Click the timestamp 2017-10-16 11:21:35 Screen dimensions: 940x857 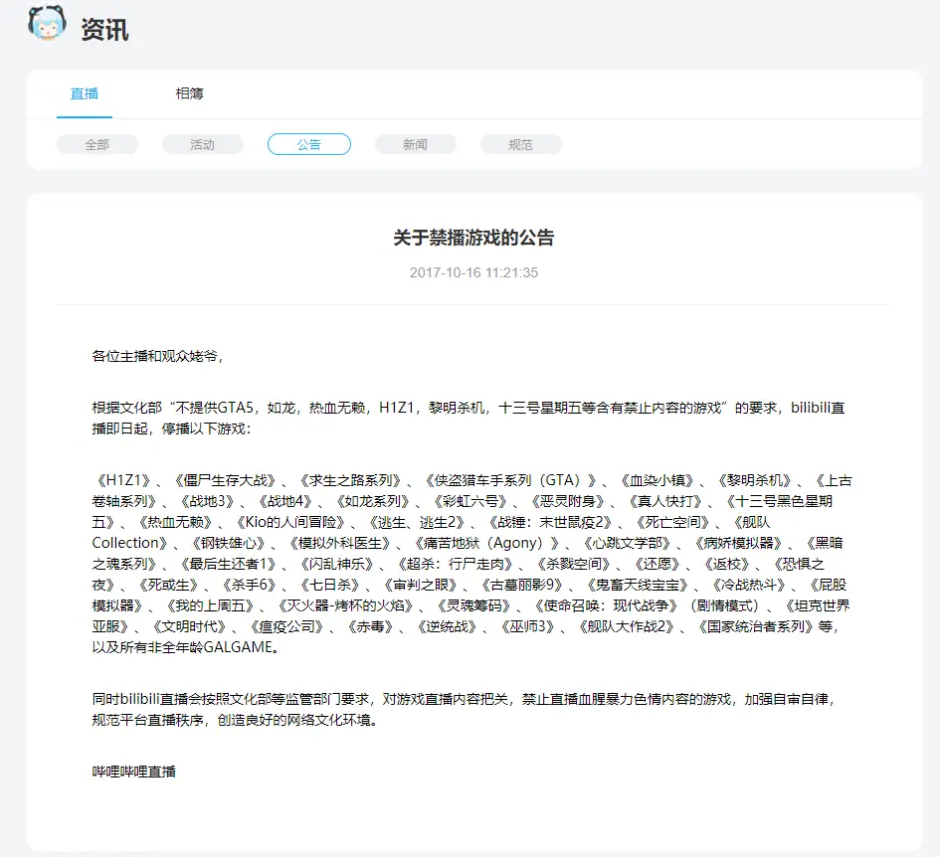coord(473,273)
